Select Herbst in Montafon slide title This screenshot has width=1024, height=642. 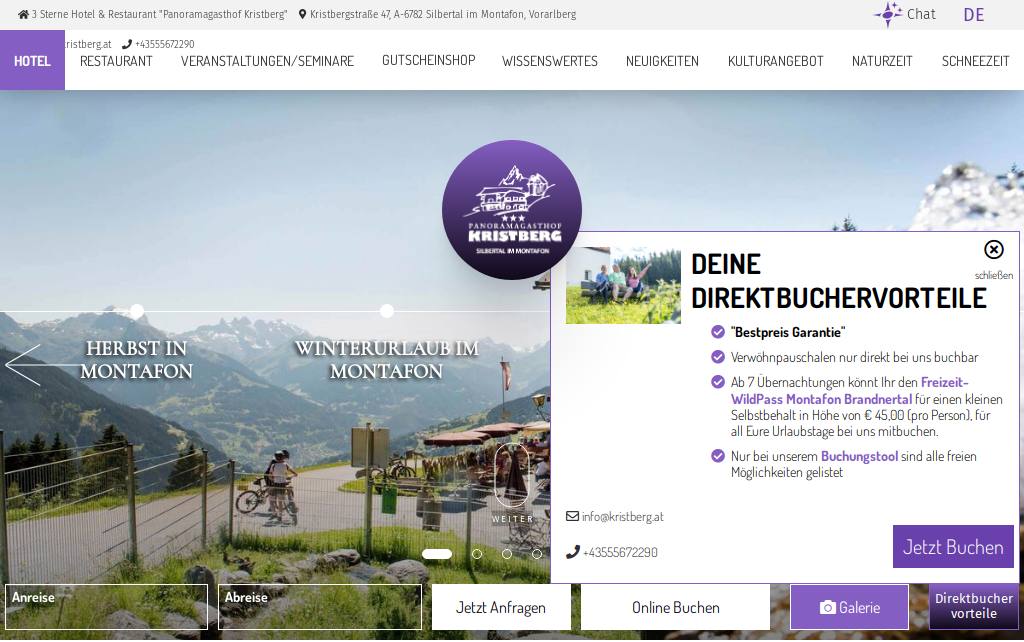[136, 359]
